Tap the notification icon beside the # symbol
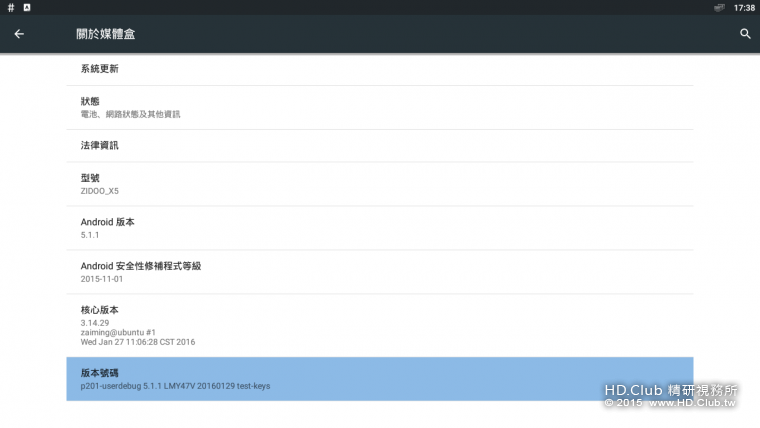Viewport: 760px width, 428px height. click(27, 7)
